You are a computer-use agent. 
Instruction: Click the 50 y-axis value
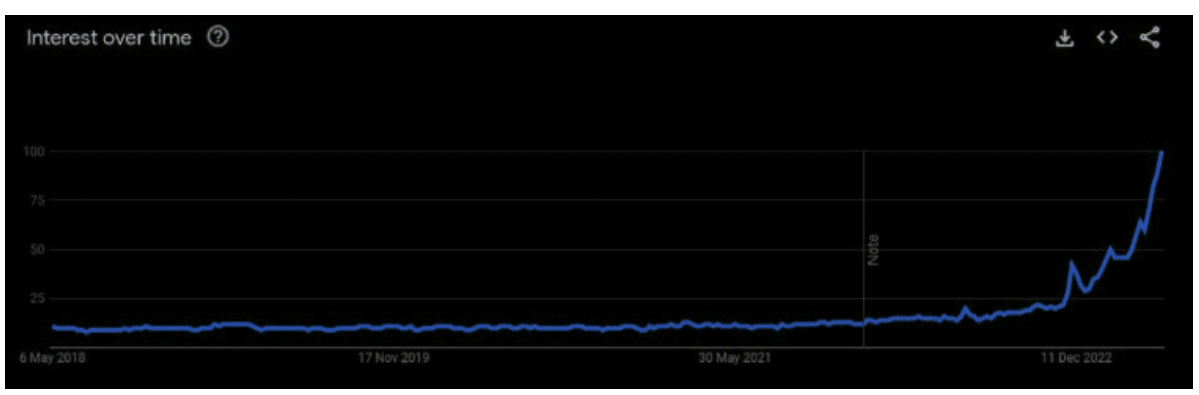tap(37, 250)
